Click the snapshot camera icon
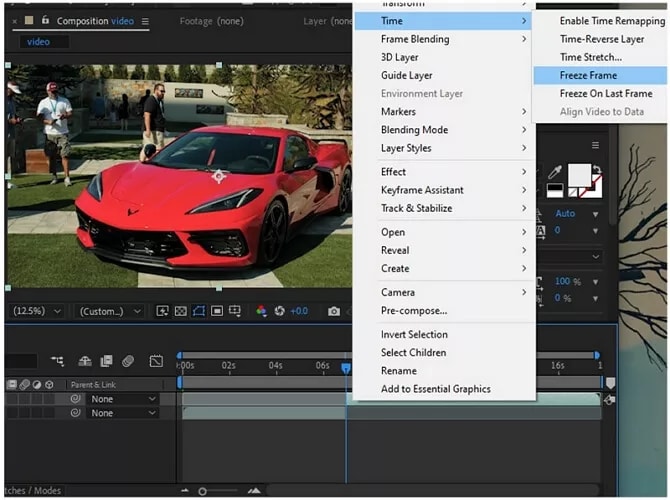The image size is (670, 500). [334, 311]
